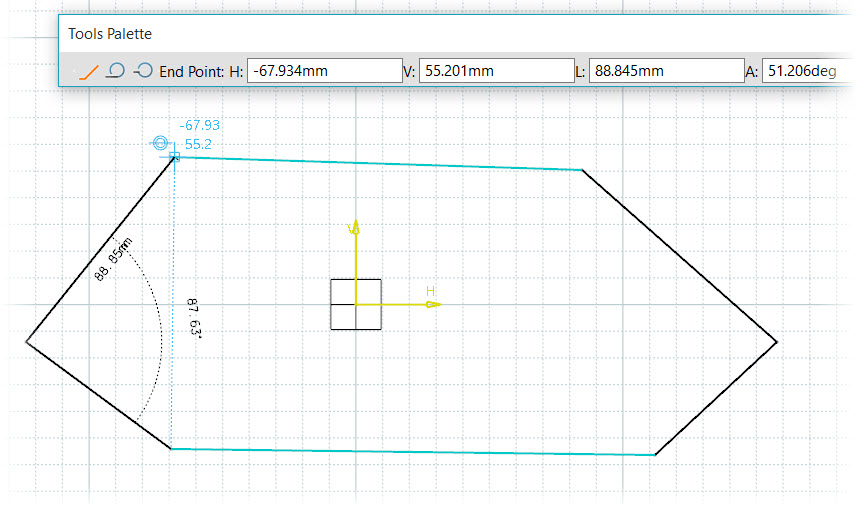Image resolution: width=856 pixels, height=507 pixels.
Task: Select the Three Point Arc profile icon
Action: click(143, 71)
